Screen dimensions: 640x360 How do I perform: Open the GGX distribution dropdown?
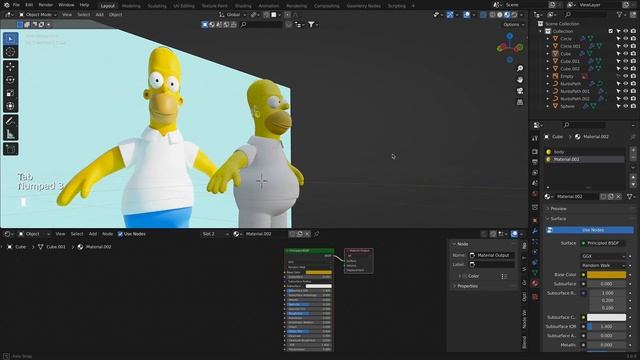tap(603, 256)
